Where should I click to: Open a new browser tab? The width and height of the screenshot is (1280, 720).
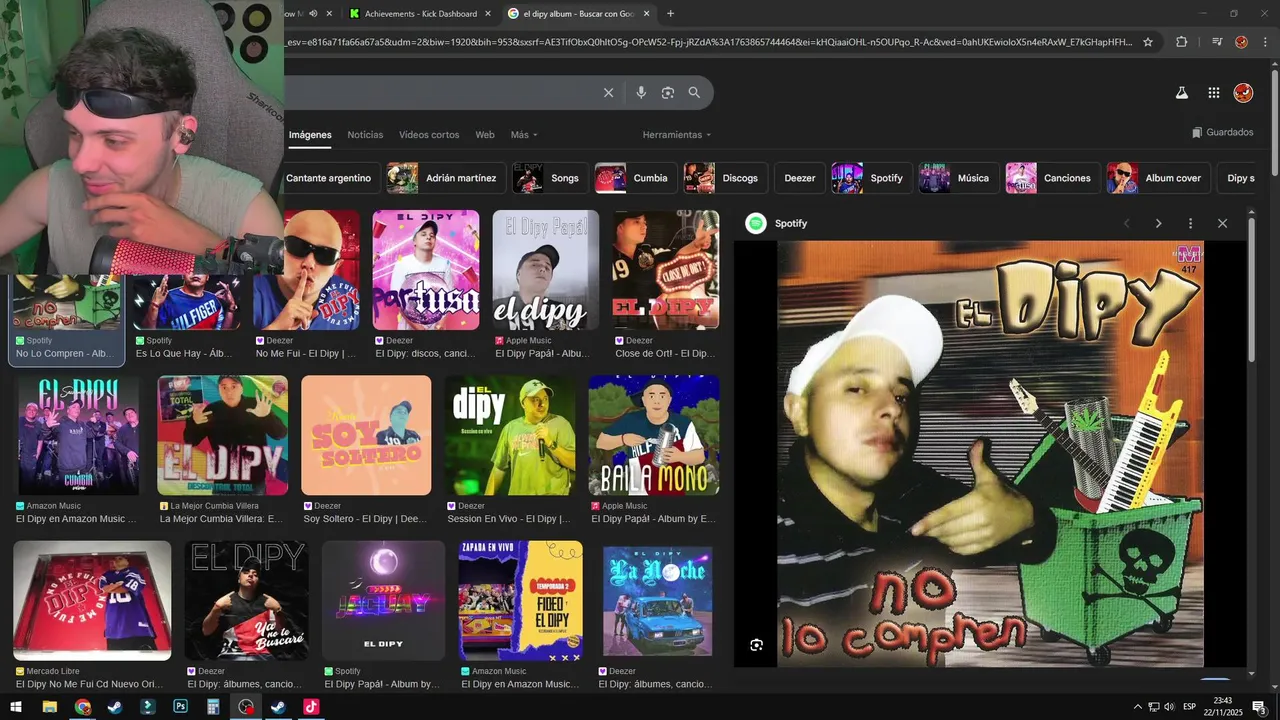point(670,13)
